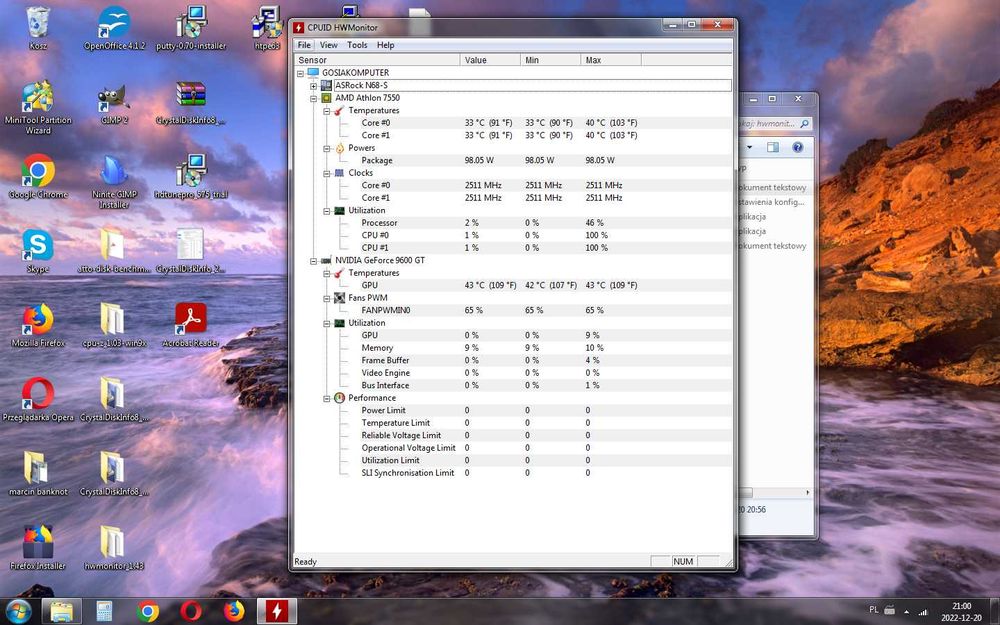Screen dimensions: 1000x625
Task: Select Mozilla Firefox desktop shortcut
Action: click(38, 325)
